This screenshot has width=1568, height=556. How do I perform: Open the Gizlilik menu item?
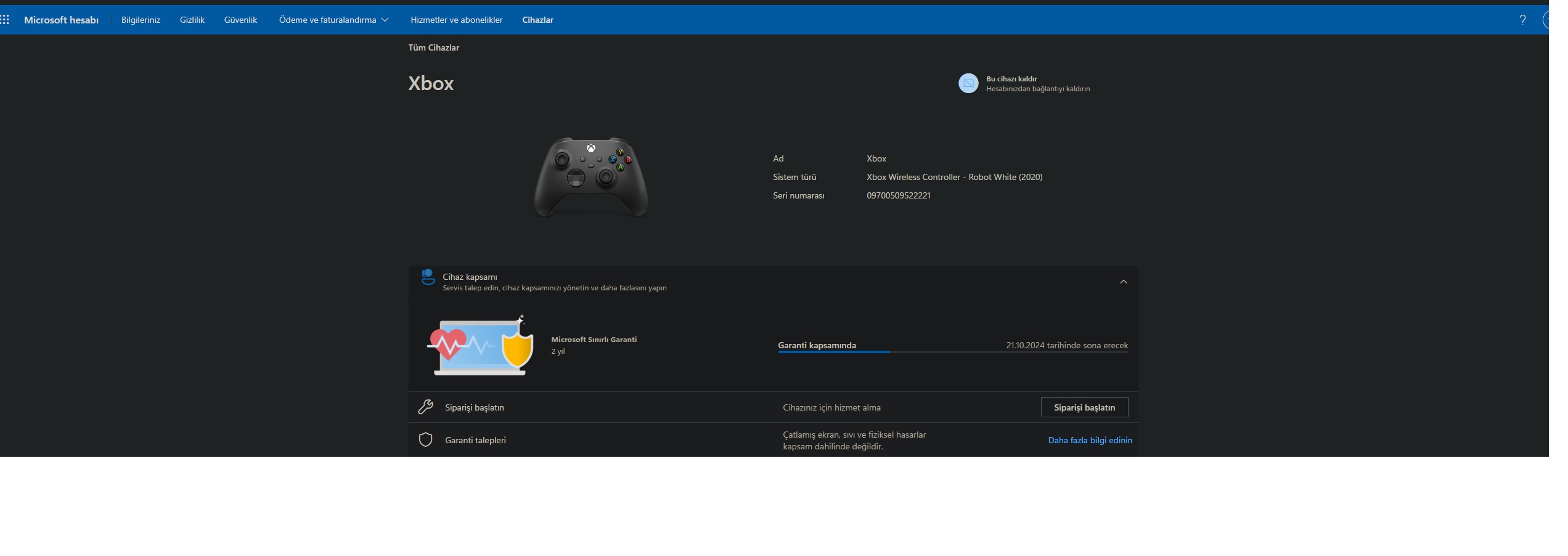point(192,20)
